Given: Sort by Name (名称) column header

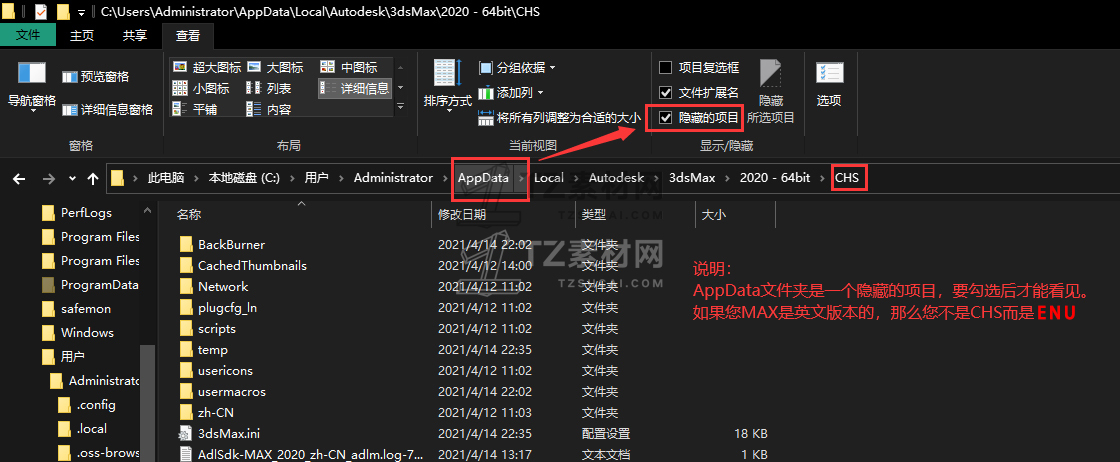Looking at the screenshot, I should pos(189,214).
